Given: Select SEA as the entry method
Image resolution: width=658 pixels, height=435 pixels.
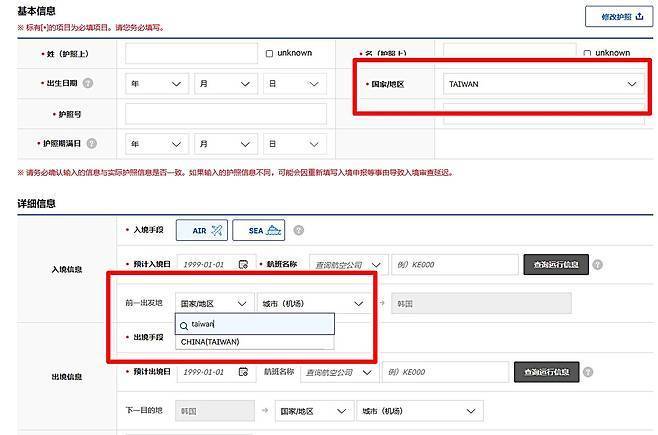Looking at the screenshot, I should (x=258, y=231).
